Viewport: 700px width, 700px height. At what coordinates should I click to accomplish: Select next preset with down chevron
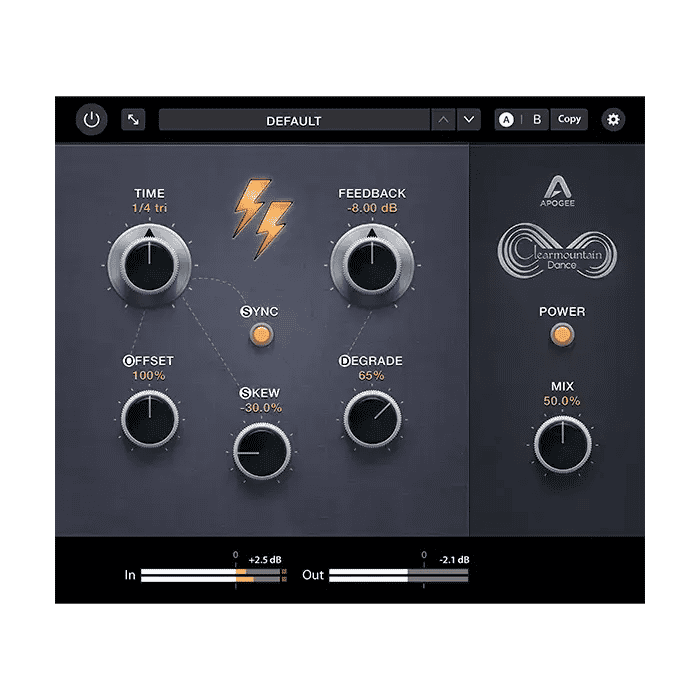pos(469,120)
